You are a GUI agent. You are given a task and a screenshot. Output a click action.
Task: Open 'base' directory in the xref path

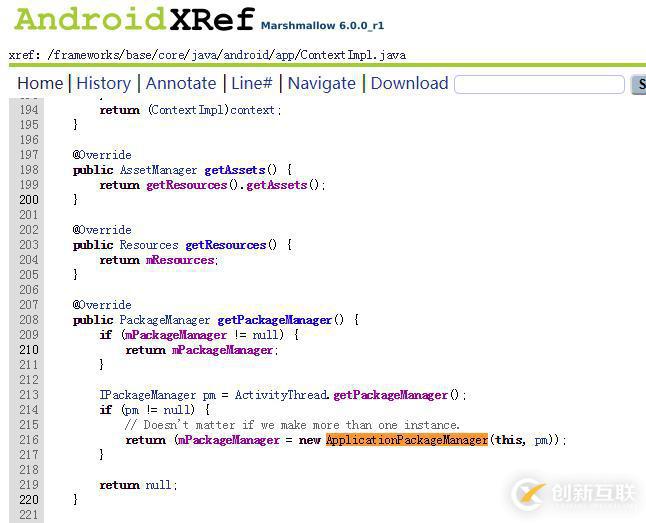pos(138,55)
